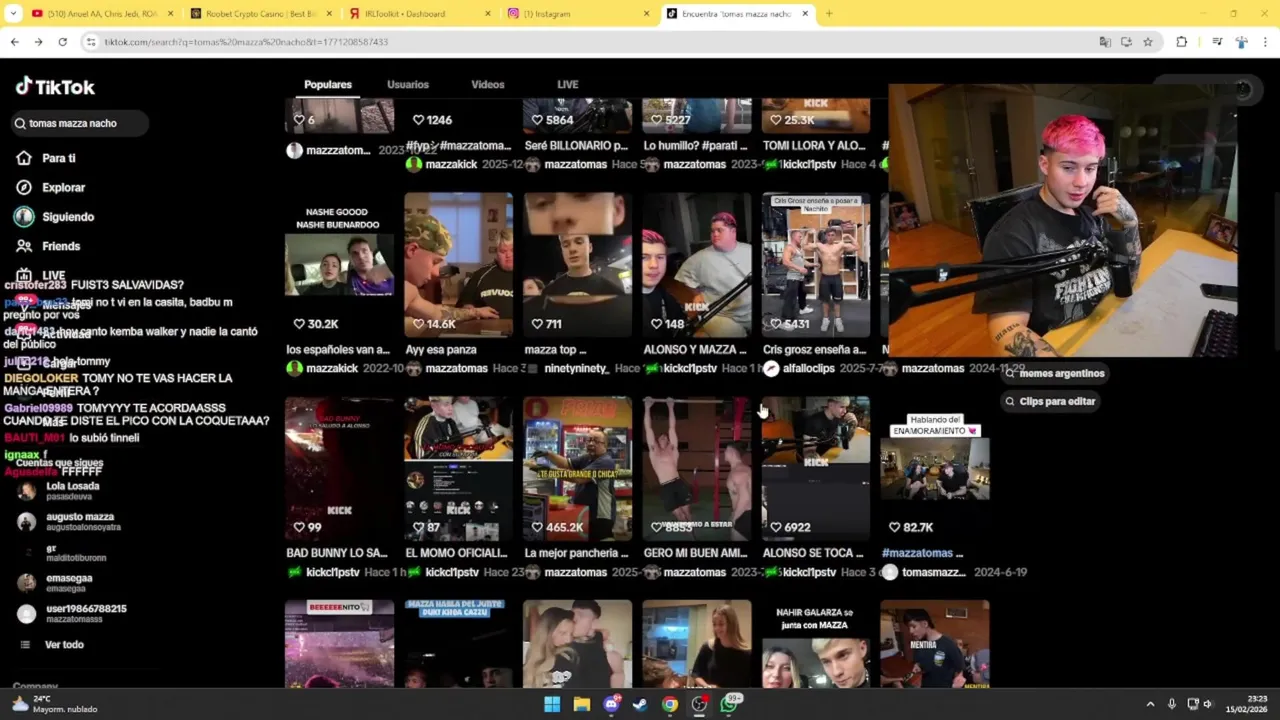Click the Clips para editar suggestion

coord(1050,401)
